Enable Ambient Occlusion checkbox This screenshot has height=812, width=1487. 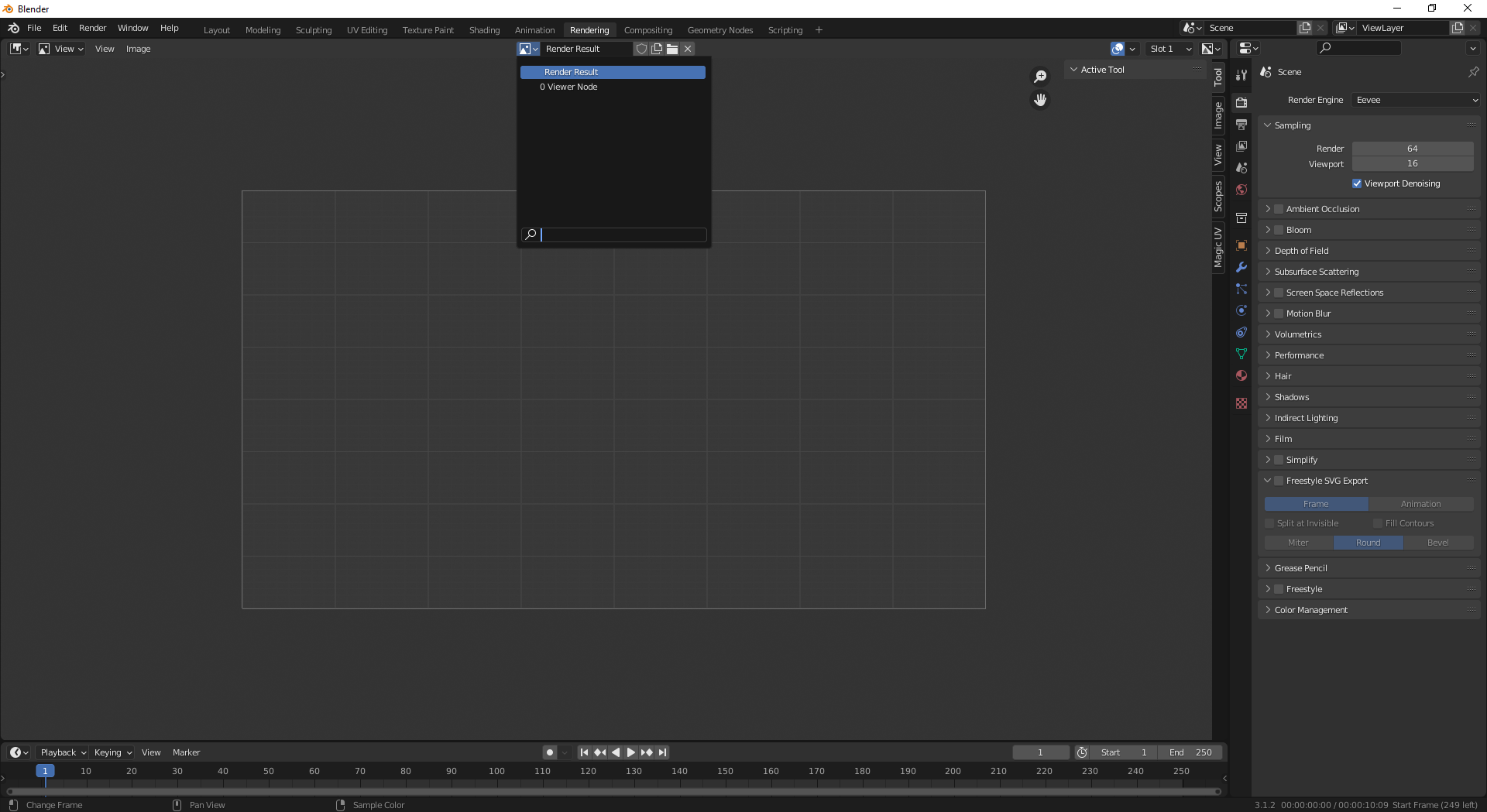click(x=1279, y=209)
